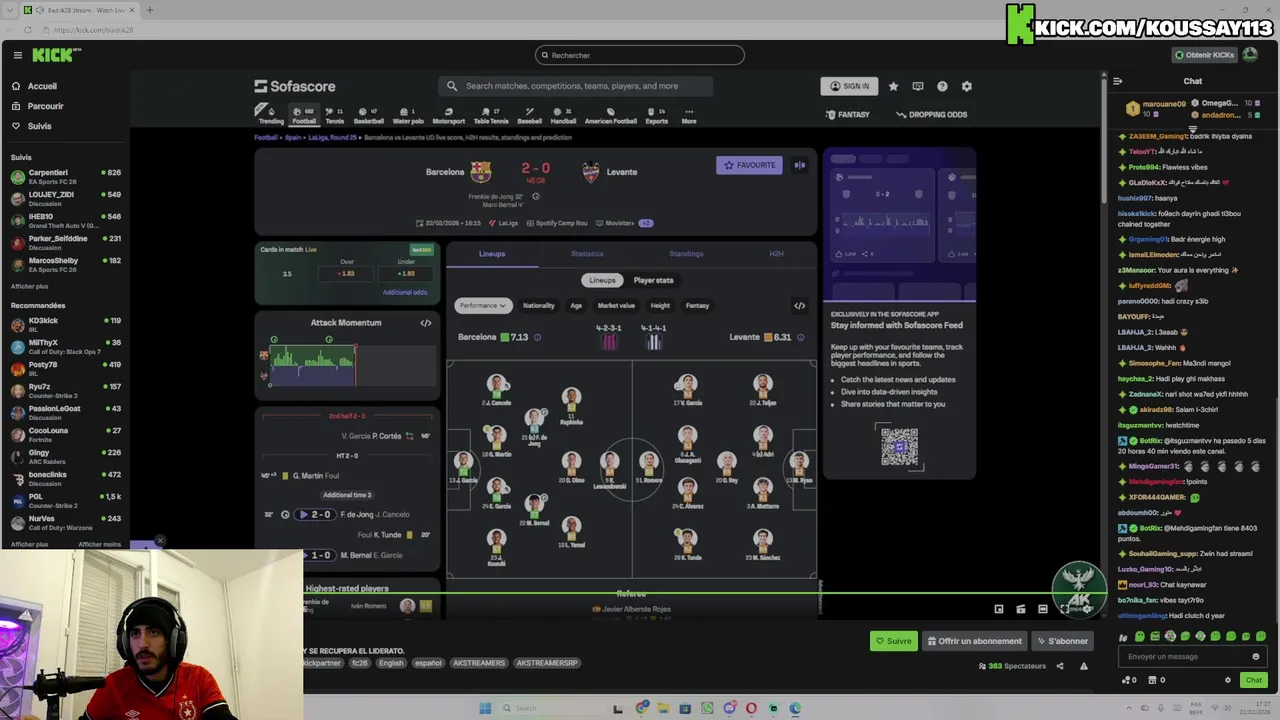Open Performance dropdown filter
This screenshot has height=720, width=1280.
(x=483, y=305)
